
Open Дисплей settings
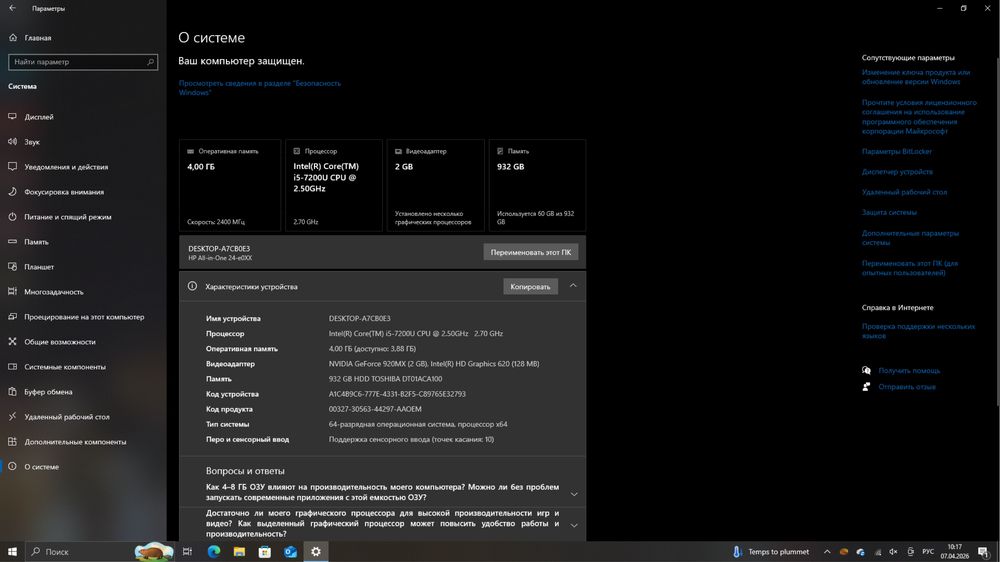click(x=39, y=117)
